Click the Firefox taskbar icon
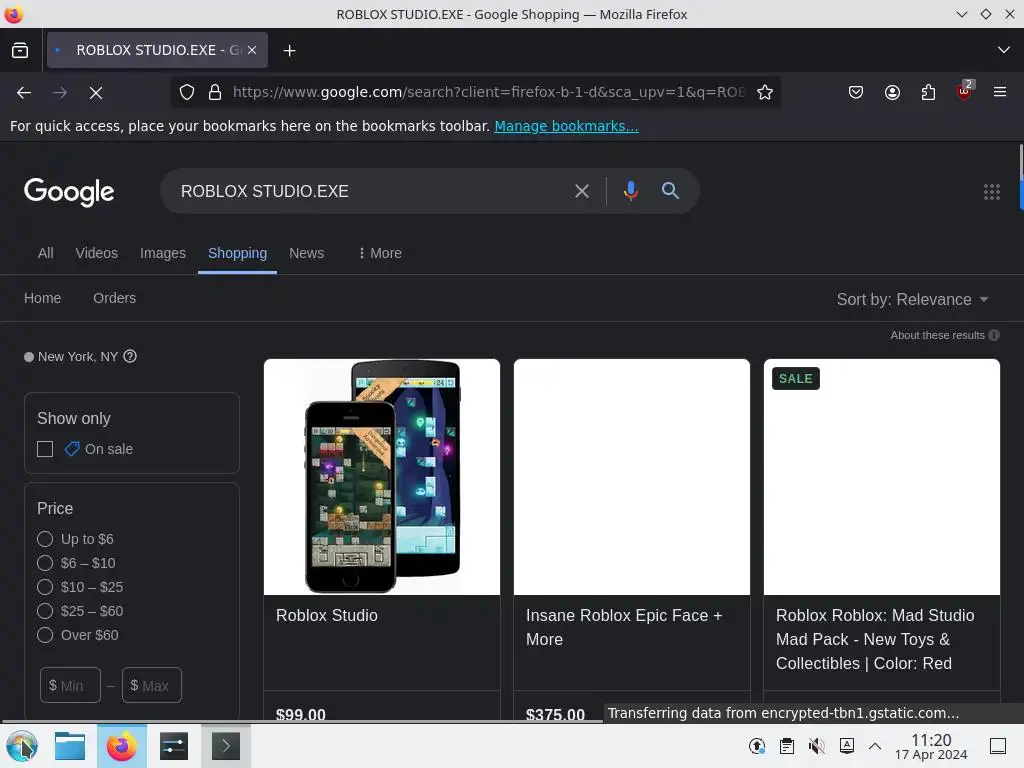Viewport: 1024px width, 768px height. (121, 746)
